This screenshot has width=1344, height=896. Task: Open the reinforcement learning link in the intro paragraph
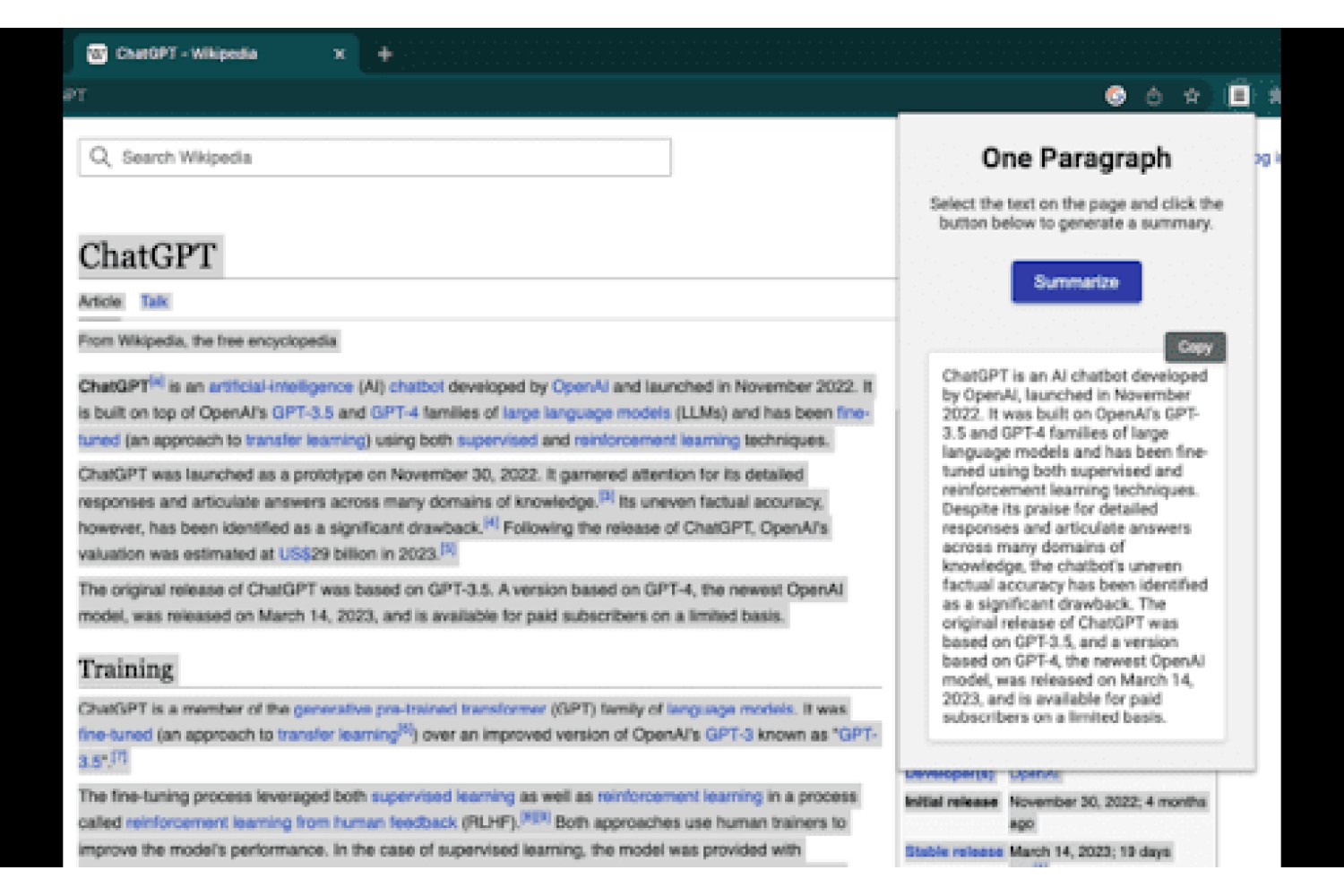point(657,440)
